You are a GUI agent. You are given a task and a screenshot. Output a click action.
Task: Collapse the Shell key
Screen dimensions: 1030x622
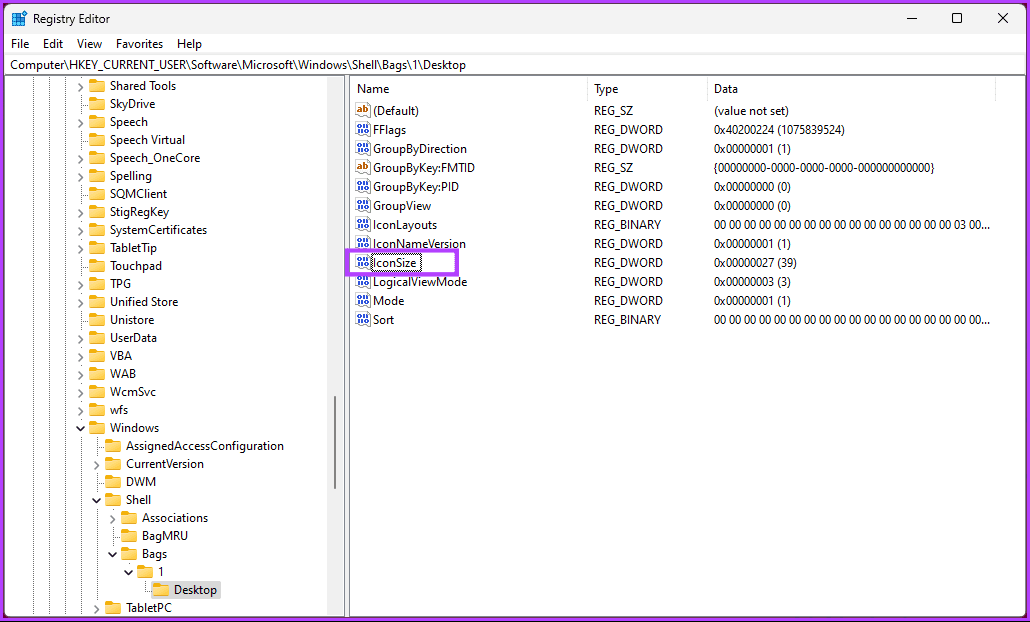[x=97, y=500]
